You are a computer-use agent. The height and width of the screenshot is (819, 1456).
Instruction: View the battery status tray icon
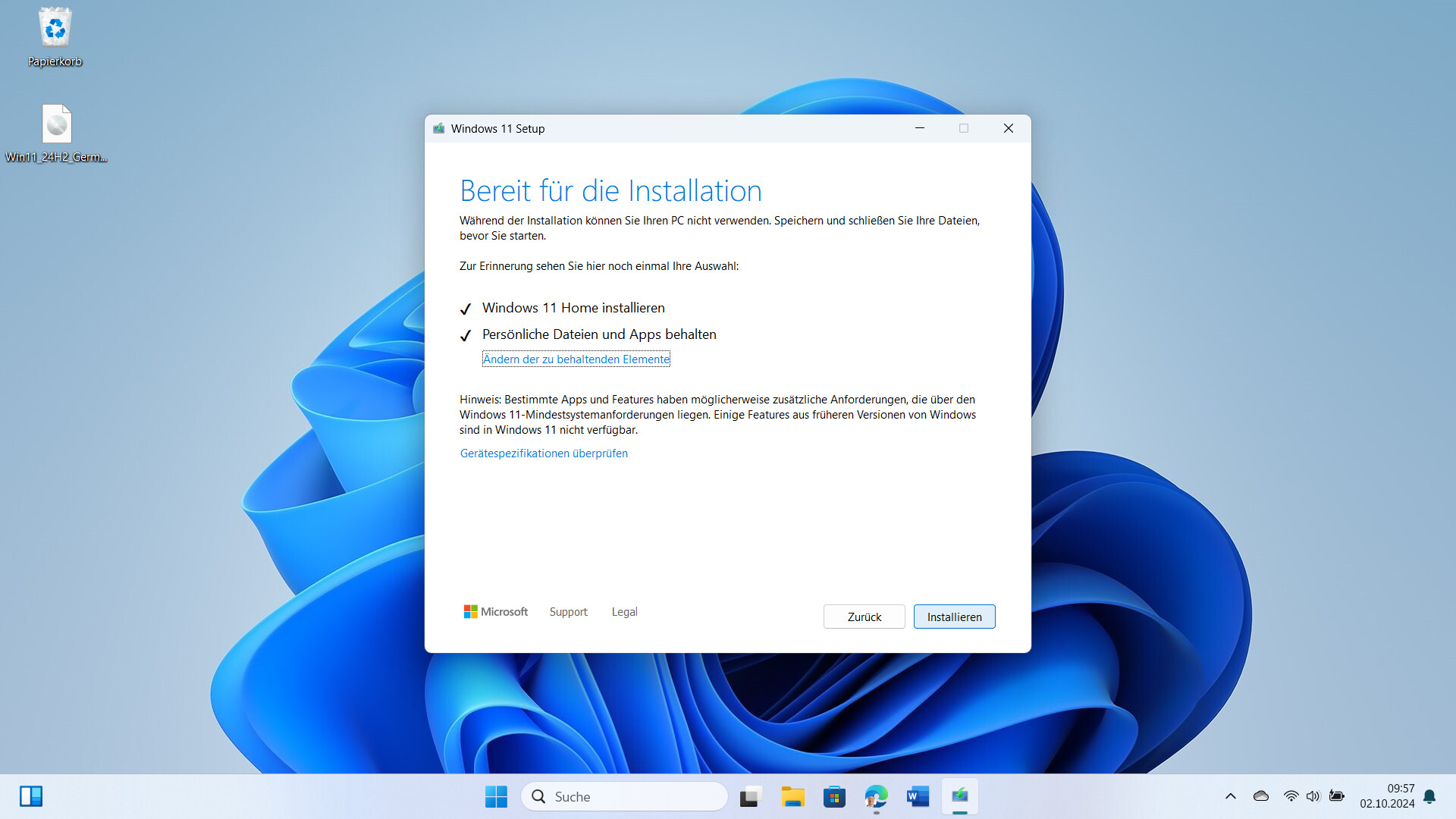click(1337, 796)
